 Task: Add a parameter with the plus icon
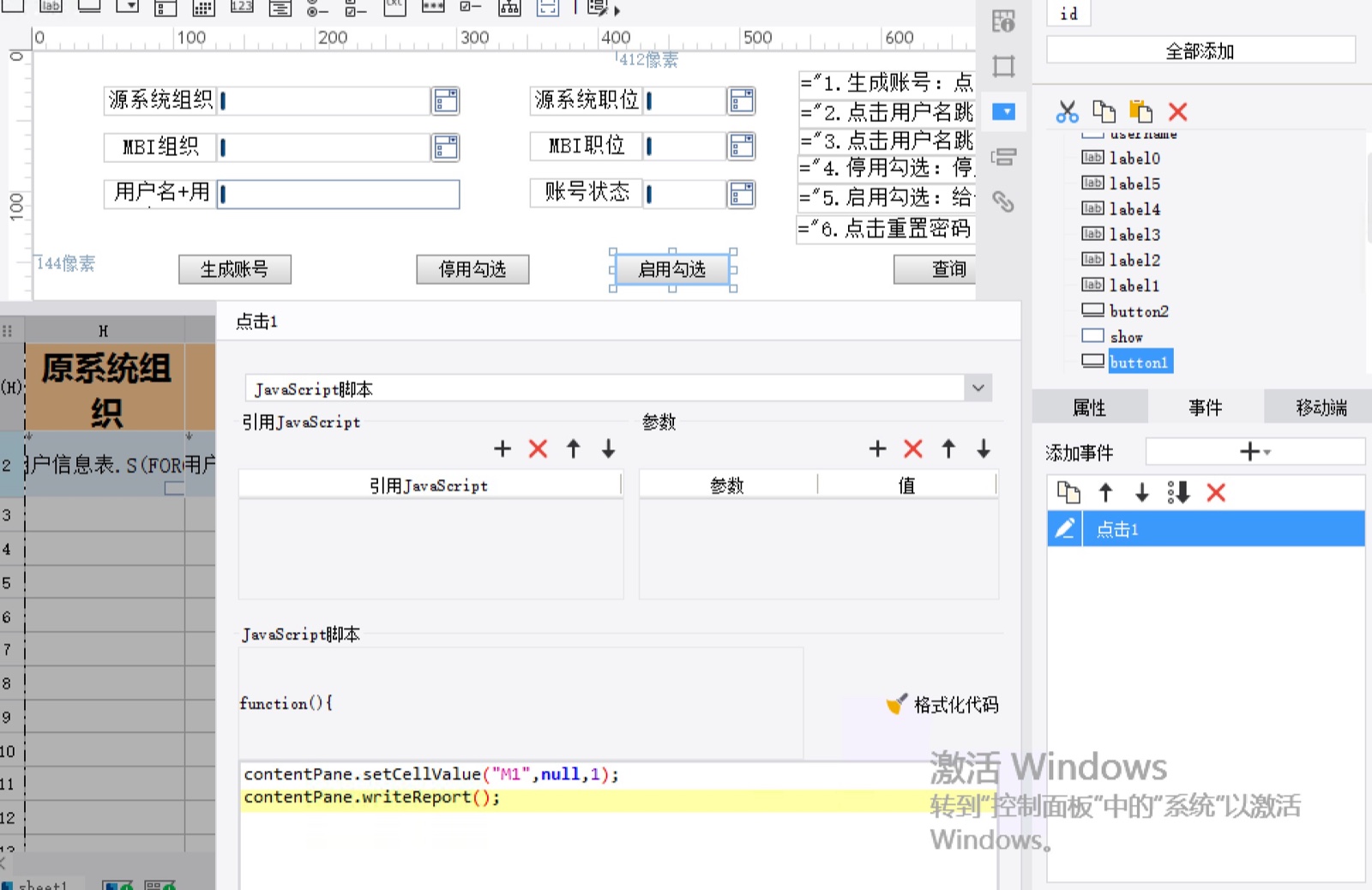877,448
